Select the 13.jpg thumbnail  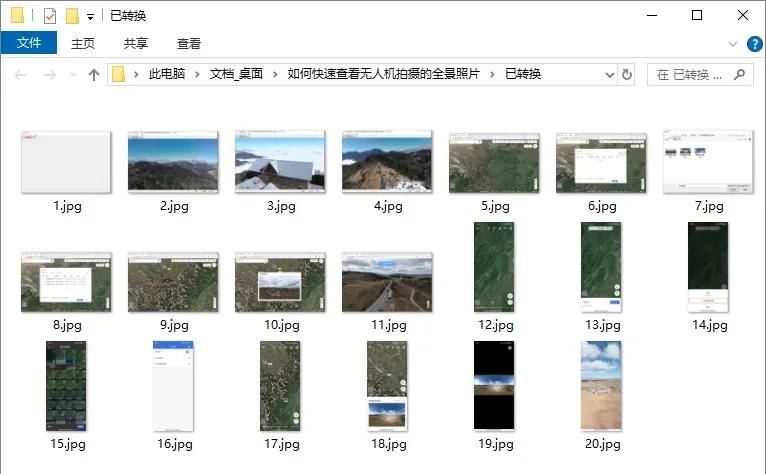point(601,267)
